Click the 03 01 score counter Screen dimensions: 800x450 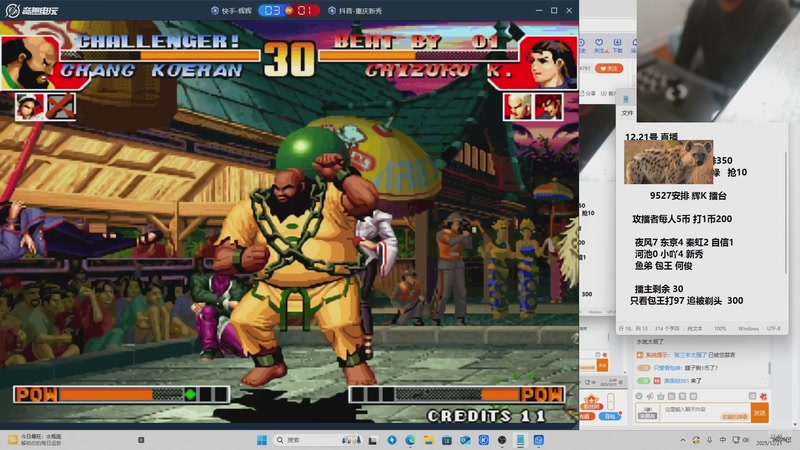point(289,10)
